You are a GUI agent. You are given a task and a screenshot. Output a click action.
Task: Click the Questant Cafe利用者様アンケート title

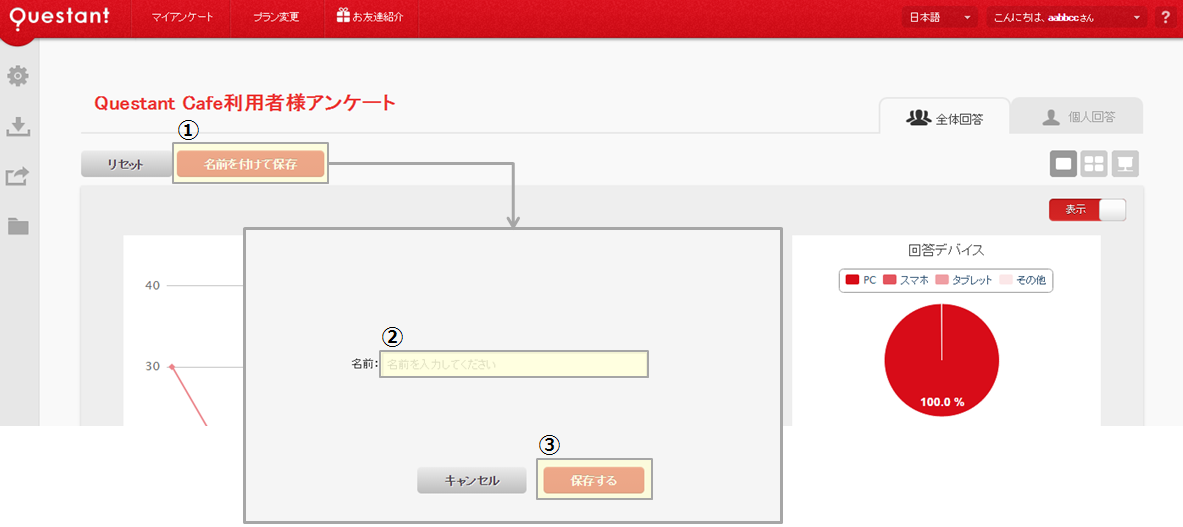pos(245,103)
